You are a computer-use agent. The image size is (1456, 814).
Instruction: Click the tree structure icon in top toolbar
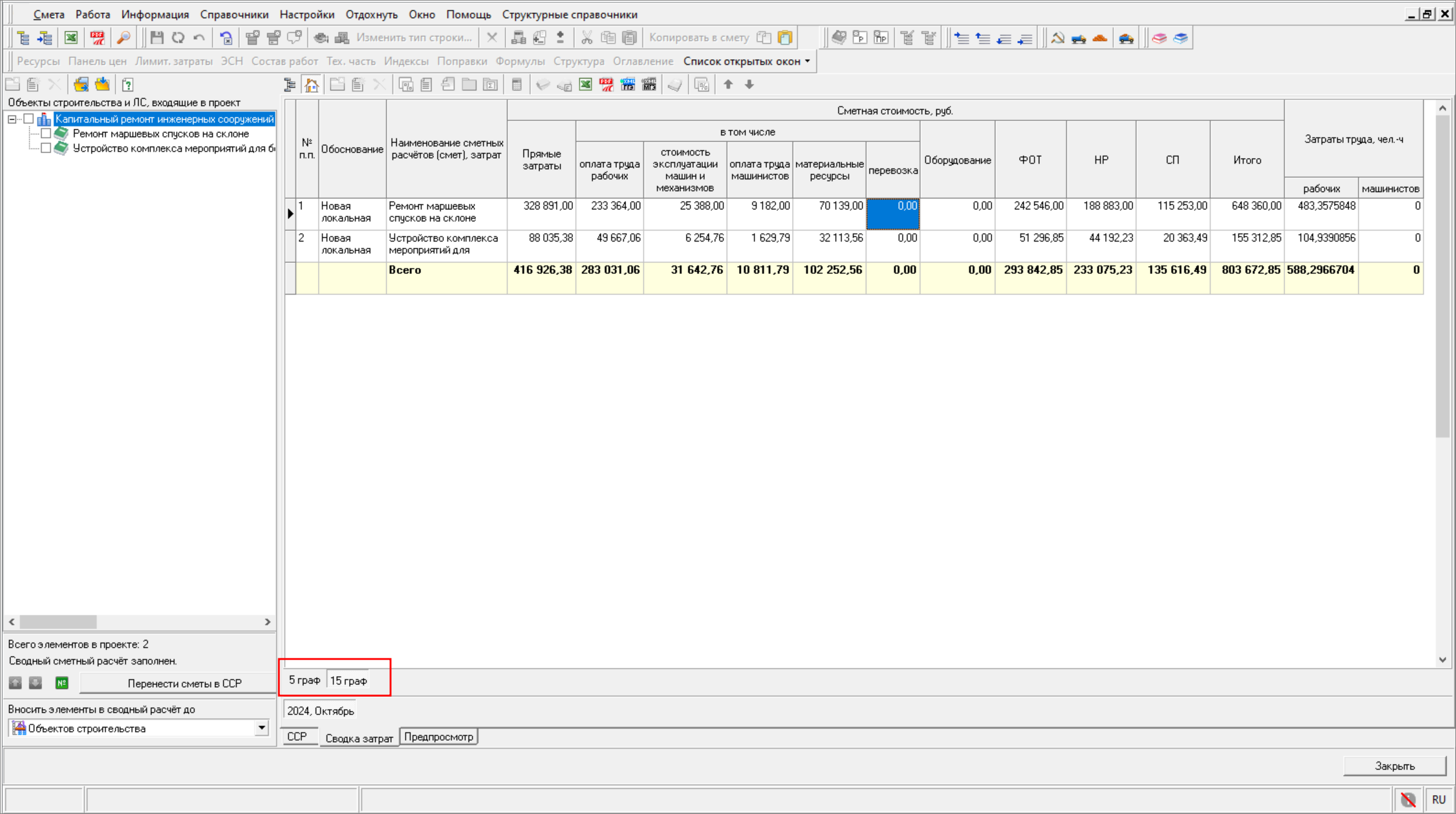click(x=23, y=38)
